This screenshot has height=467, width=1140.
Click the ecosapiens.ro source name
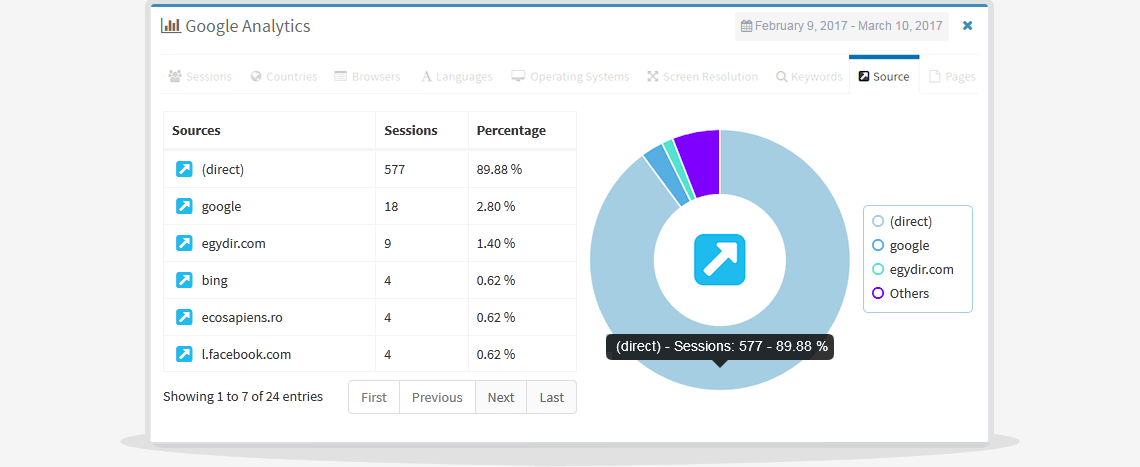pyautogui.click(x=241, y=317)
